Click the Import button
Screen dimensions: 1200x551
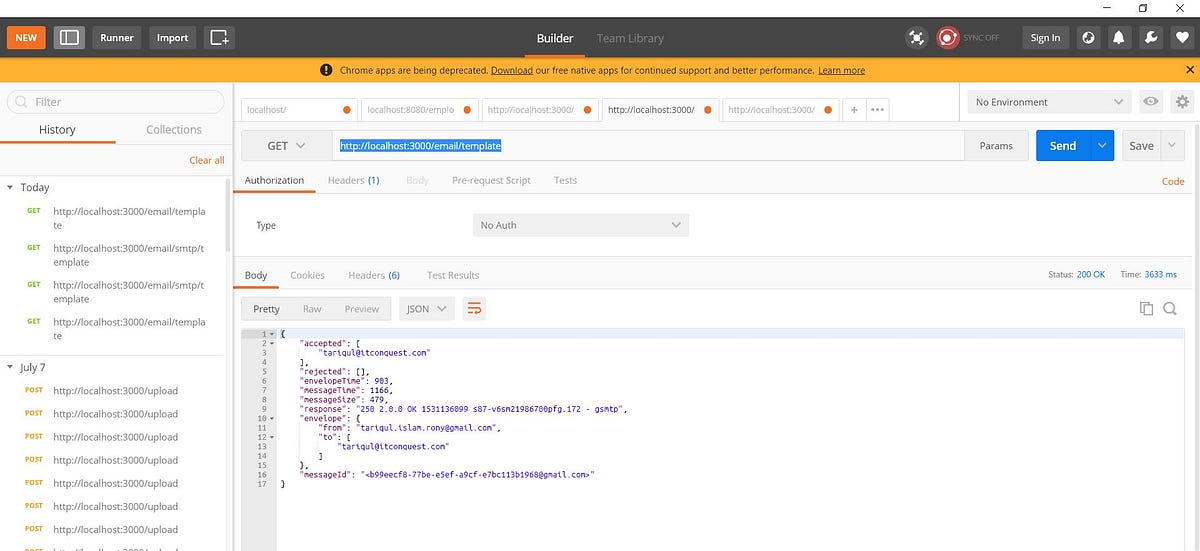click(172, 37)
